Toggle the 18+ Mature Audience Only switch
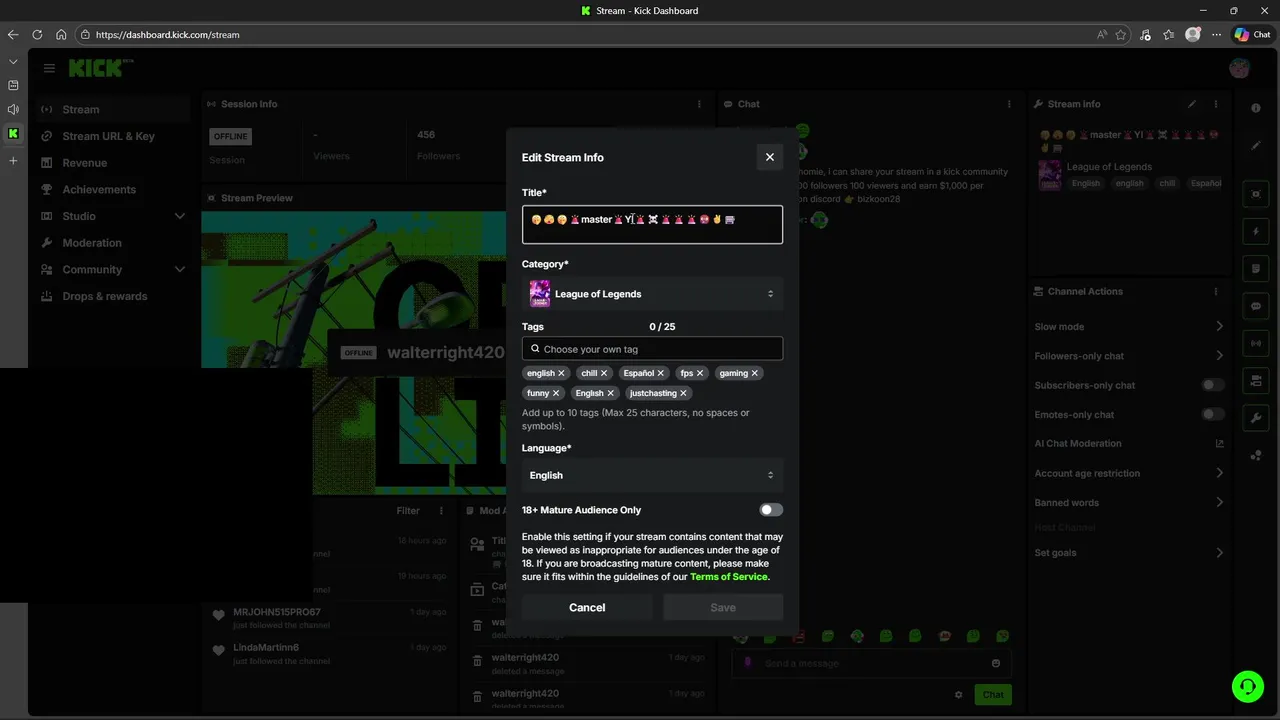The height and width of the screenshot is (720, 1280). pos(770,510)
